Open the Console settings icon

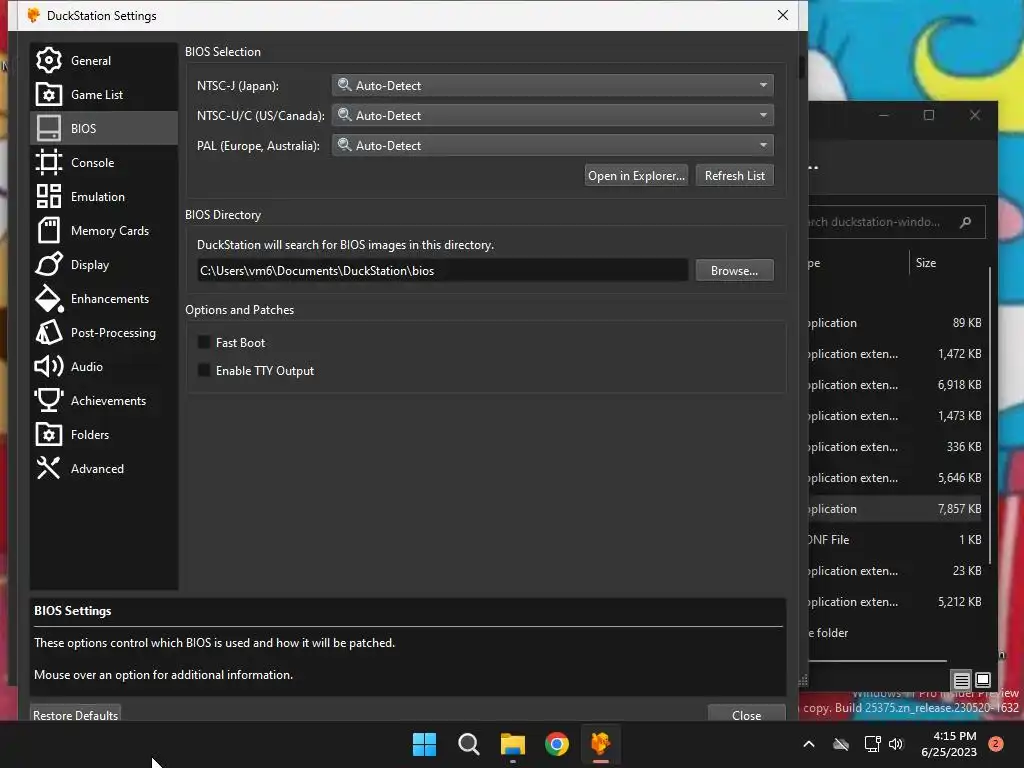(48, 162)
